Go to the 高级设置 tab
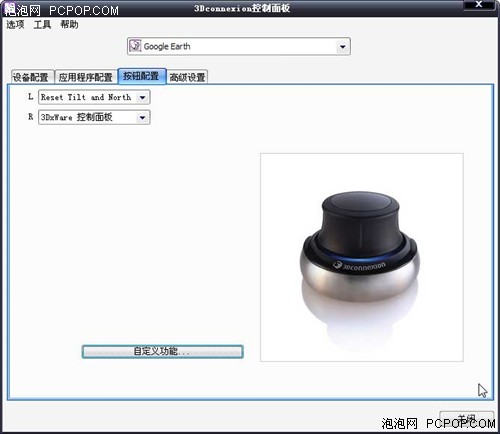This screenshot has width=500, height=434. click(187, 77)
